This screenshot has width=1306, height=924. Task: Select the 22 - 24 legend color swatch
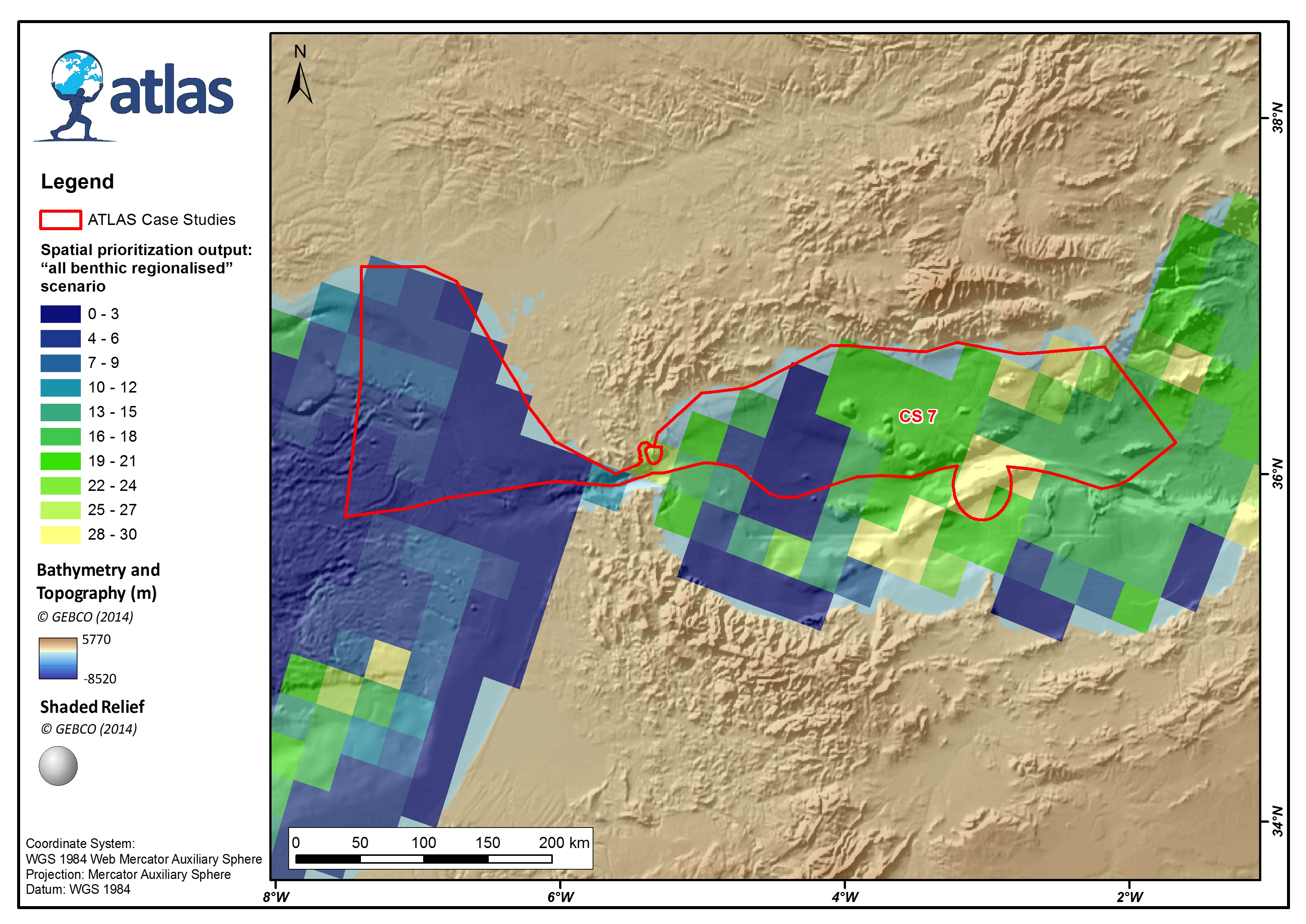[x=60, y=485]
